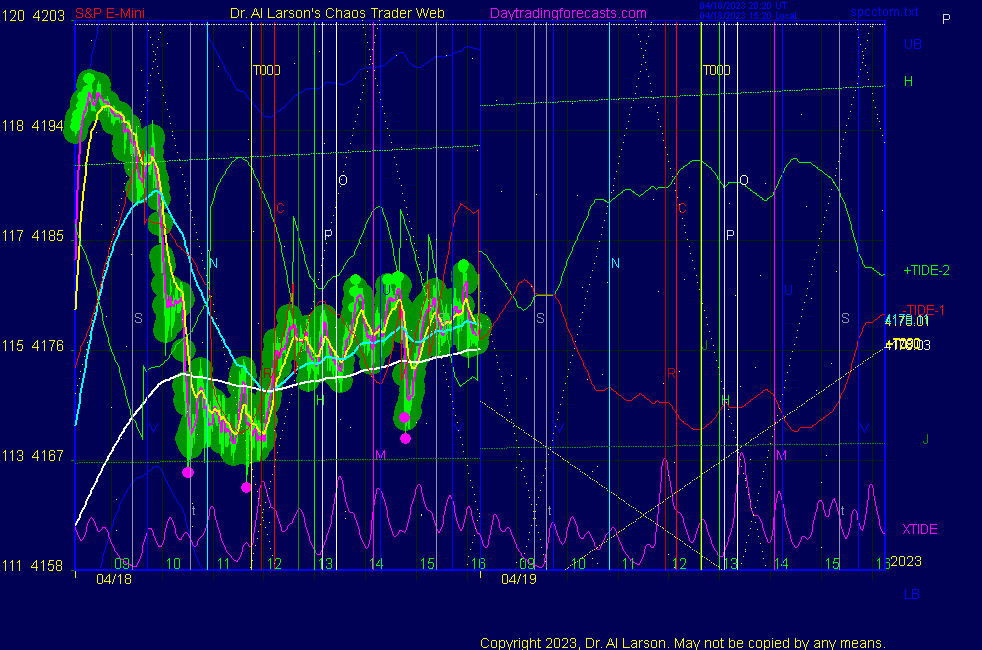Click the 04/19 date label

519,579
